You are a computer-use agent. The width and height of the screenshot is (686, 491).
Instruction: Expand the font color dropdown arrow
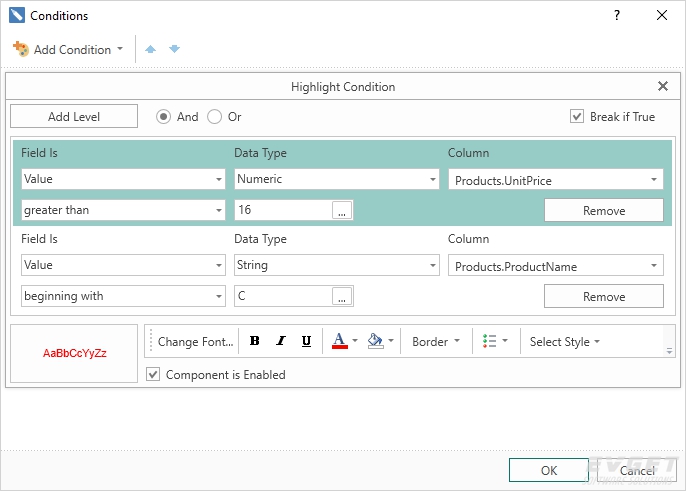point(355,341)
